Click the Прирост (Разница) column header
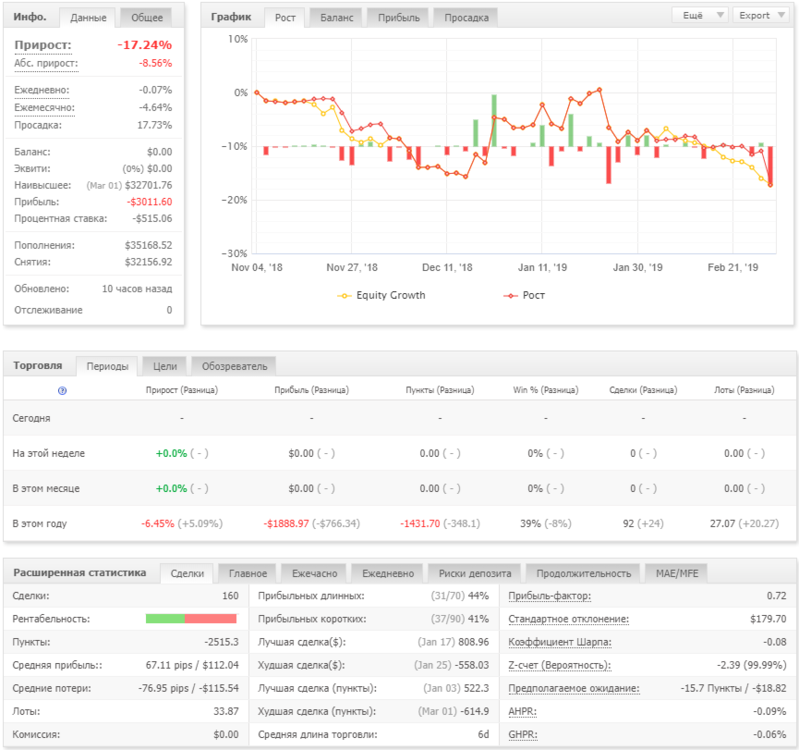Viewport: 799px width, 750px height. tap(181, 390)
